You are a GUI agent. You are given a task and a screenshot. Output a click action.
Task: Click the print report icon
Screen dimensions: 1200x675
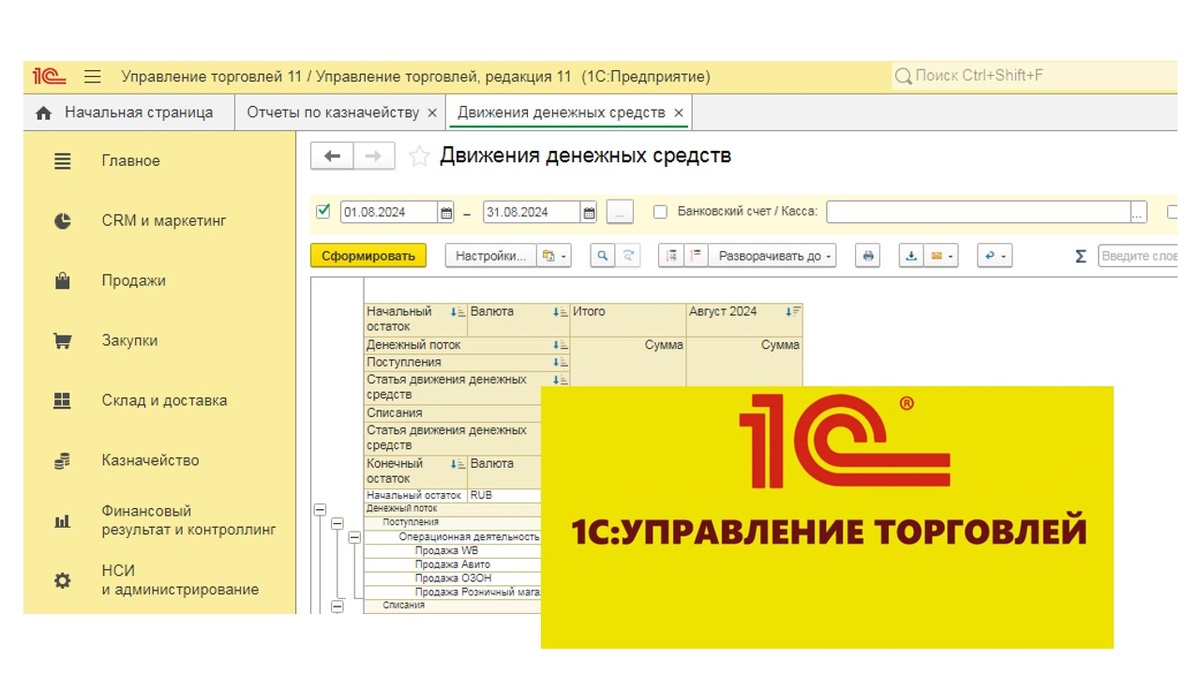click(x=867, y=255)
